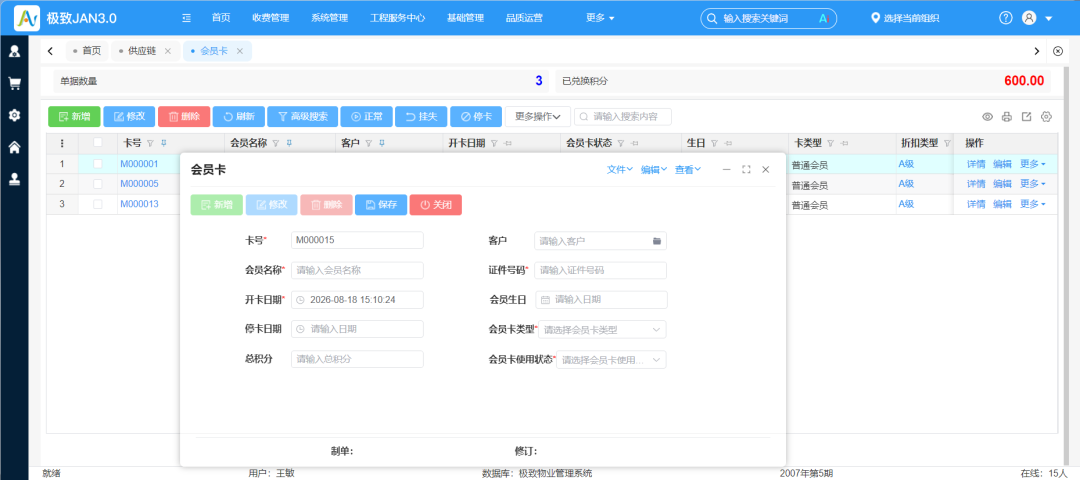Click the bottom person icon in sidebar
Image resolution: width=1080 pixels, height=480 pixels.
(14, 178)
